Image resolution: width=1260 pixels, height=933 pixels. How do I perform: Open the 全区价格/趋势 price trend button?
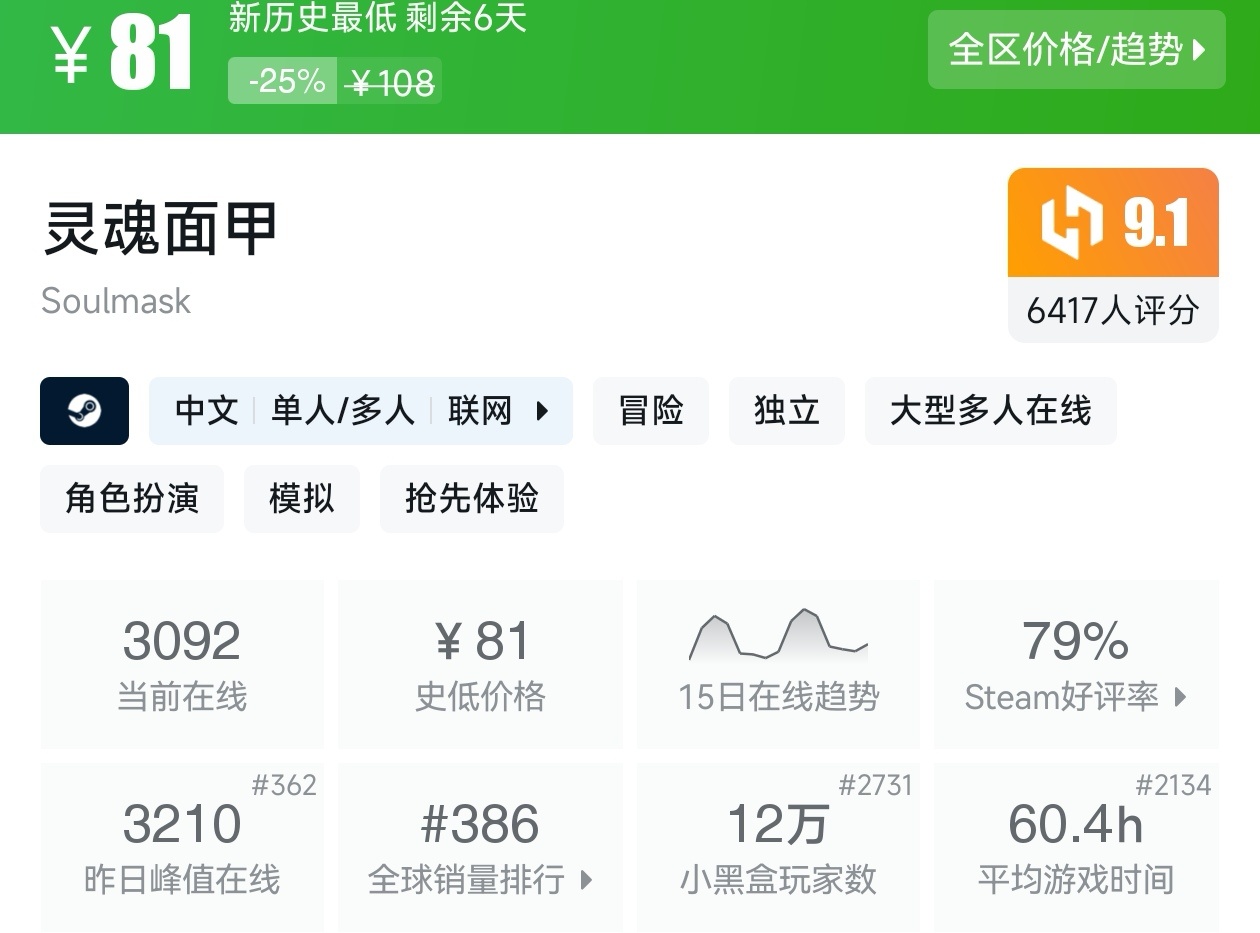[1076, 50]
